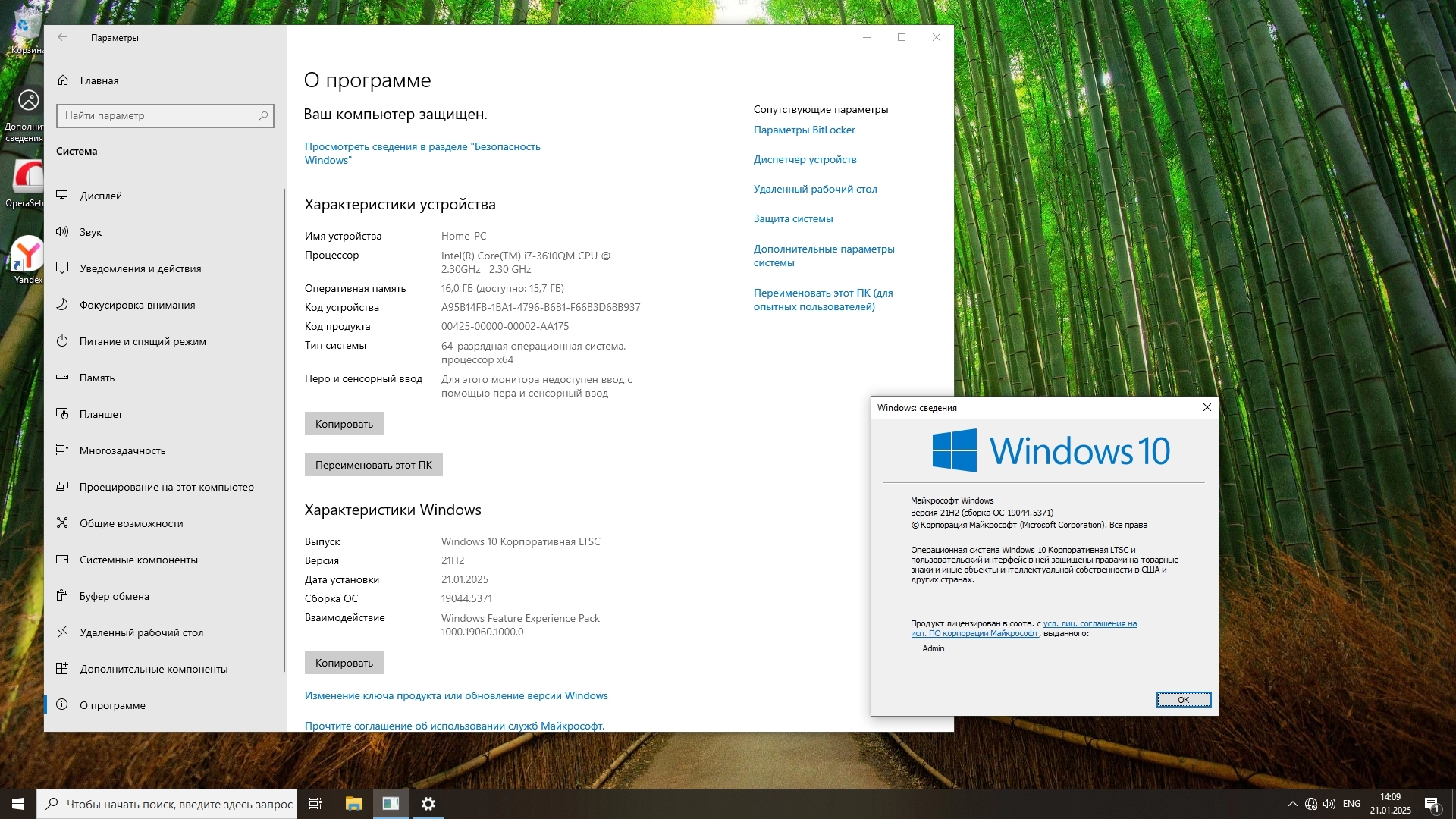Click the Sound speaker icon in sidebar

coord(62,232)
